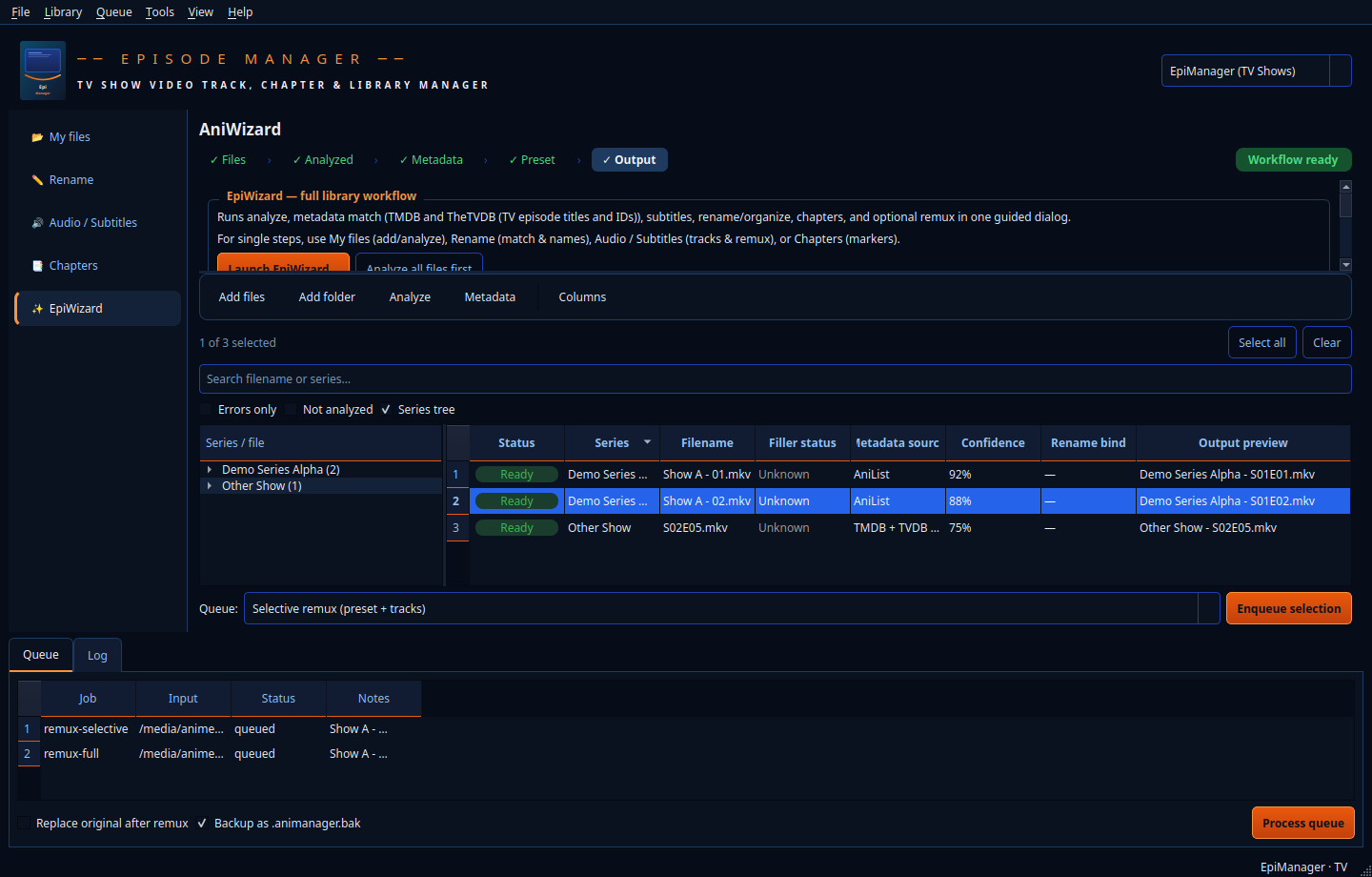Toggle the Errors only checkbox

click(206, 410)
